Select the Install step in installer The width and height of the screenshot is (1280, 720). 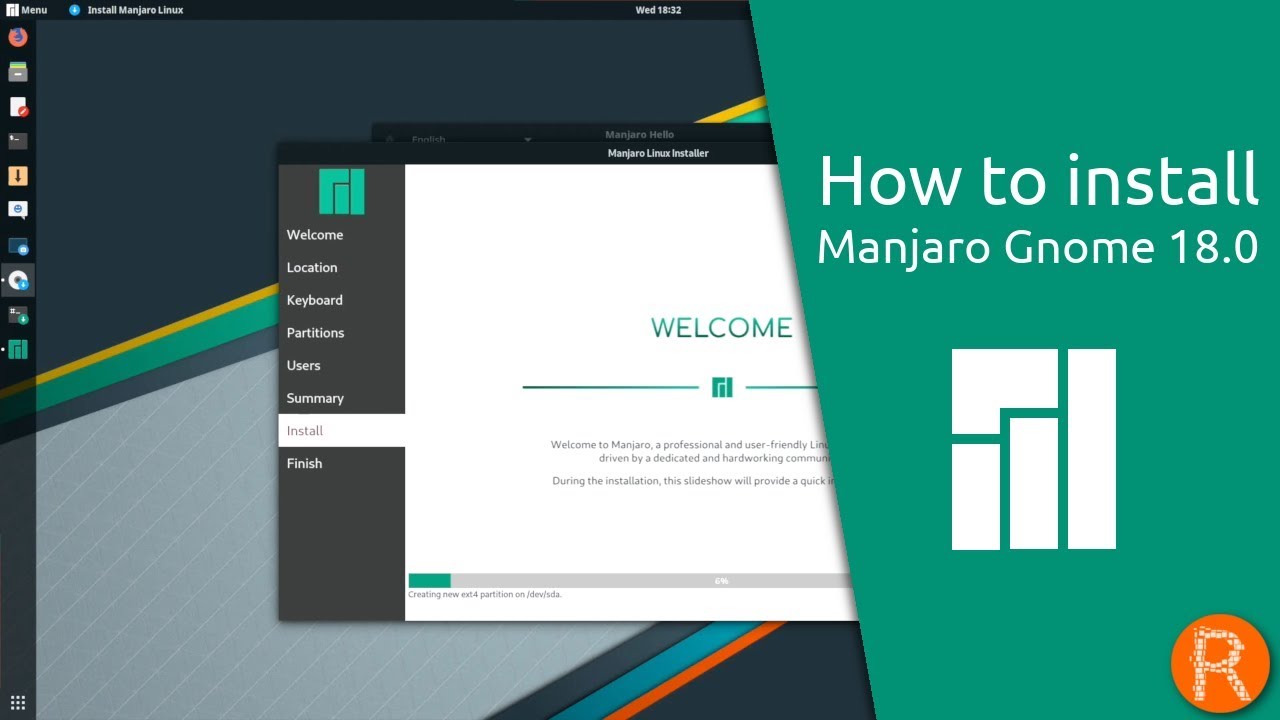pos(342,430)
